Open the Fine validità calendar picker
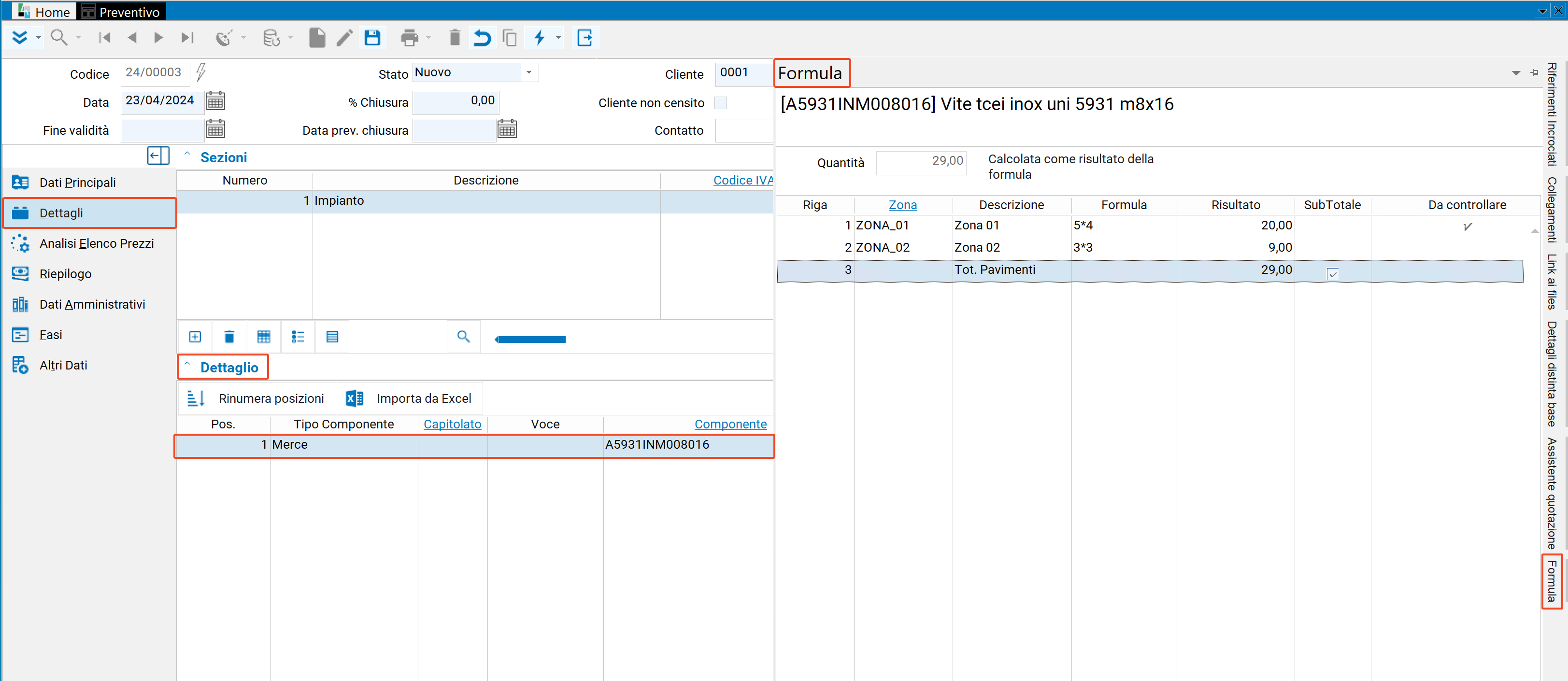Screen dimensions: 1568x681 215,129
